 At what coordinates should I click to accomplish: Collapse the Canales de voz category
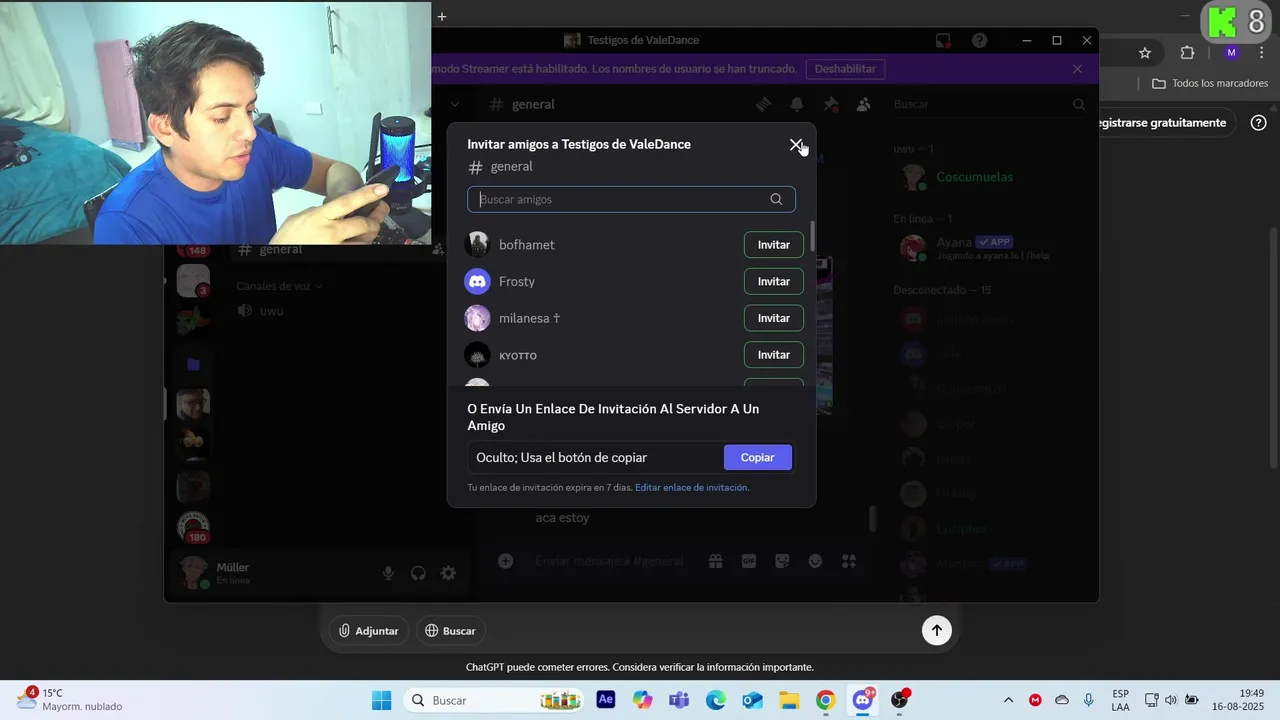[x=279, y=286]
